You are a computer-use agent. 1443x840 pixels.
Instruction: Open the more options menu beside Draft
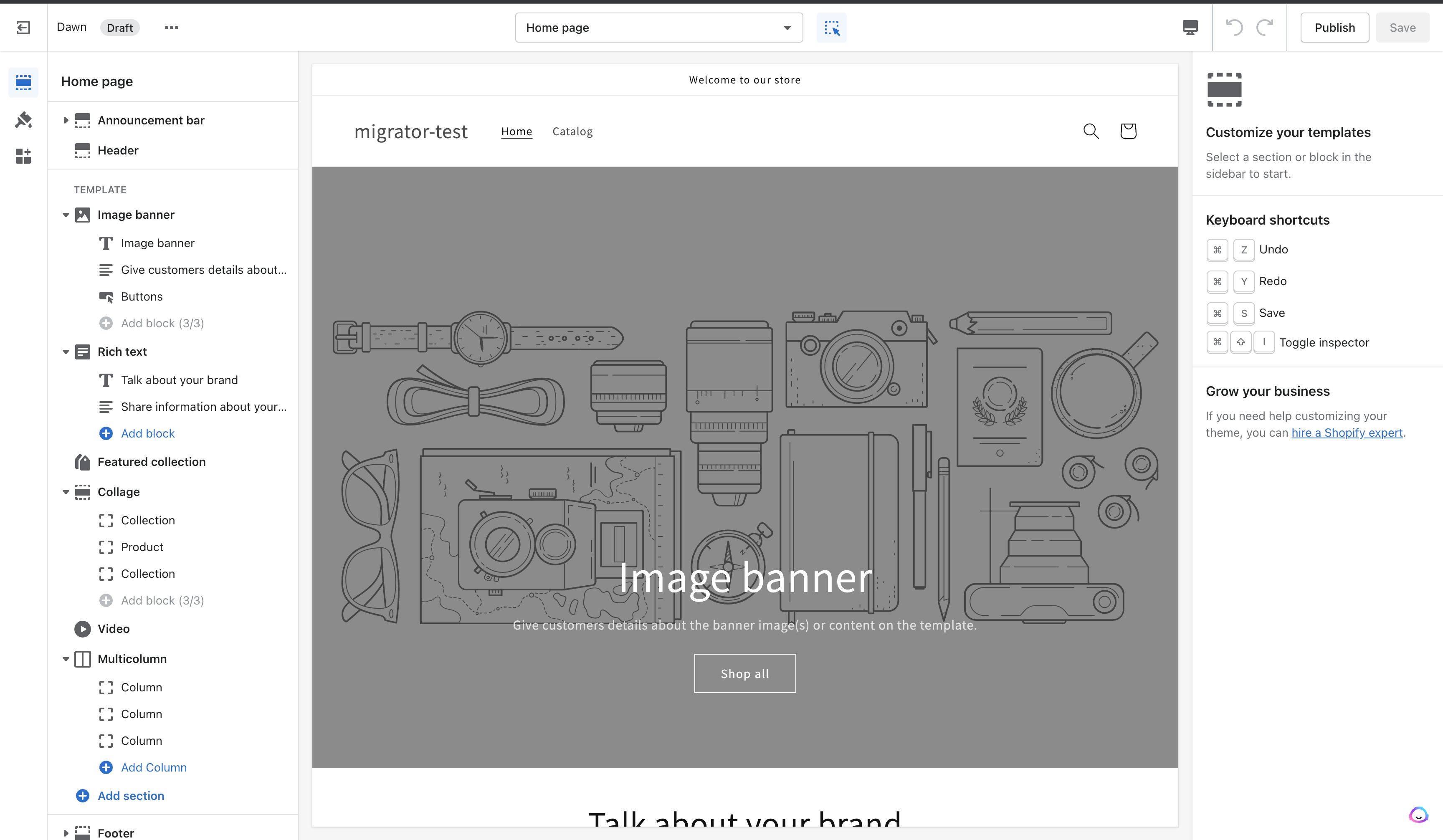pos(172,27)
